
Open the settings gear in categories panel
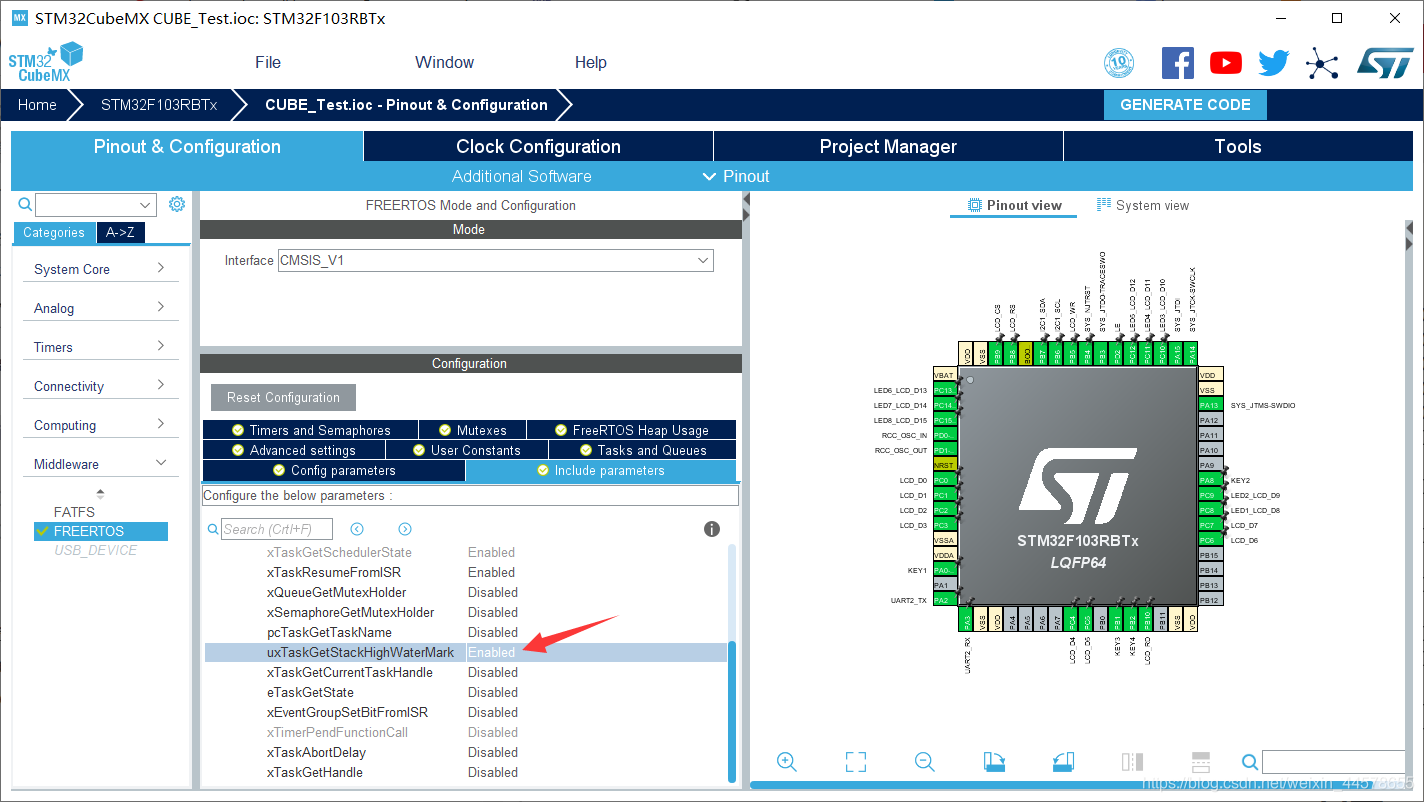177,204
